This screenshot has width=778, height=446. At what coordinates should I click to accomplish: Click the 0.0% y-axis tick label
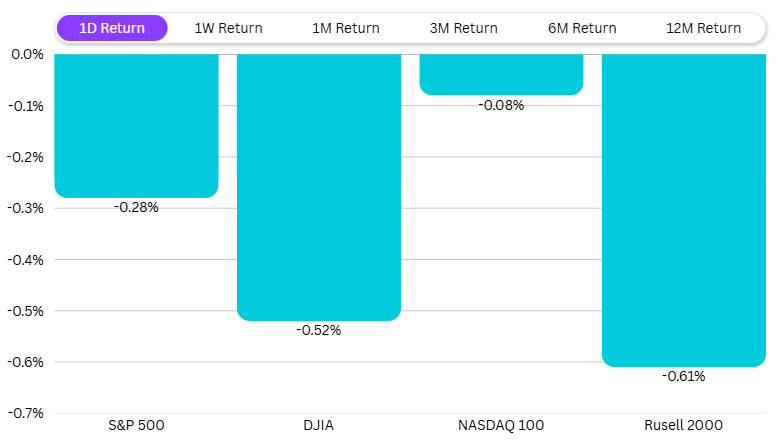click(27, 54)
